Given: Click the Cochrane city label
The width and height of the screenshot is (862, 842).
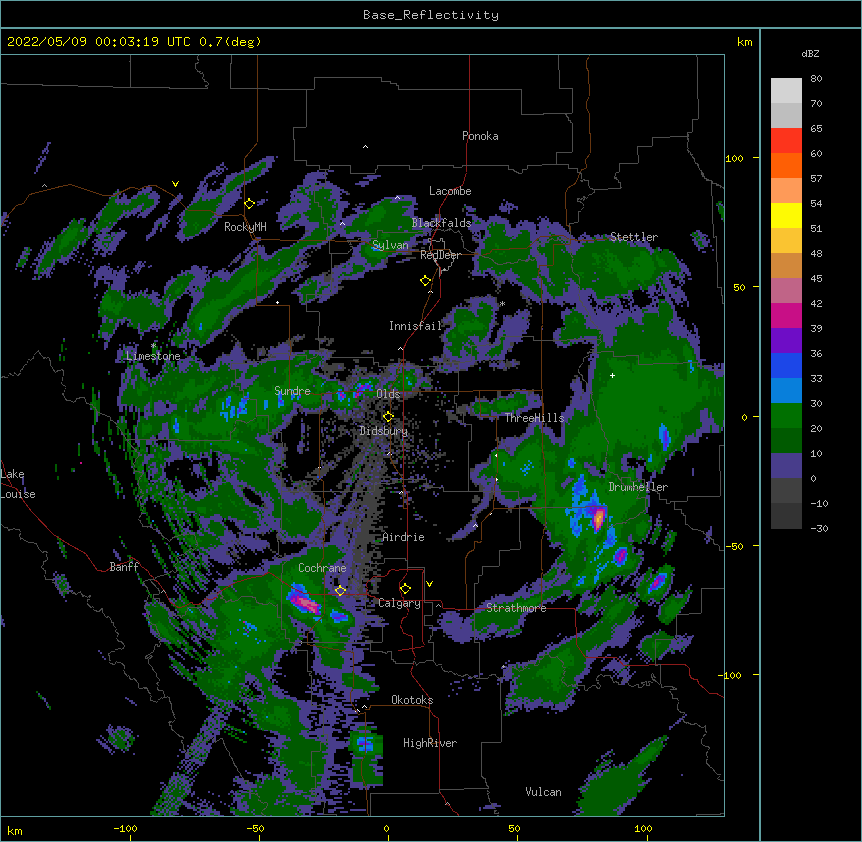Looking at the screenshot, I should tap(322, 568).
